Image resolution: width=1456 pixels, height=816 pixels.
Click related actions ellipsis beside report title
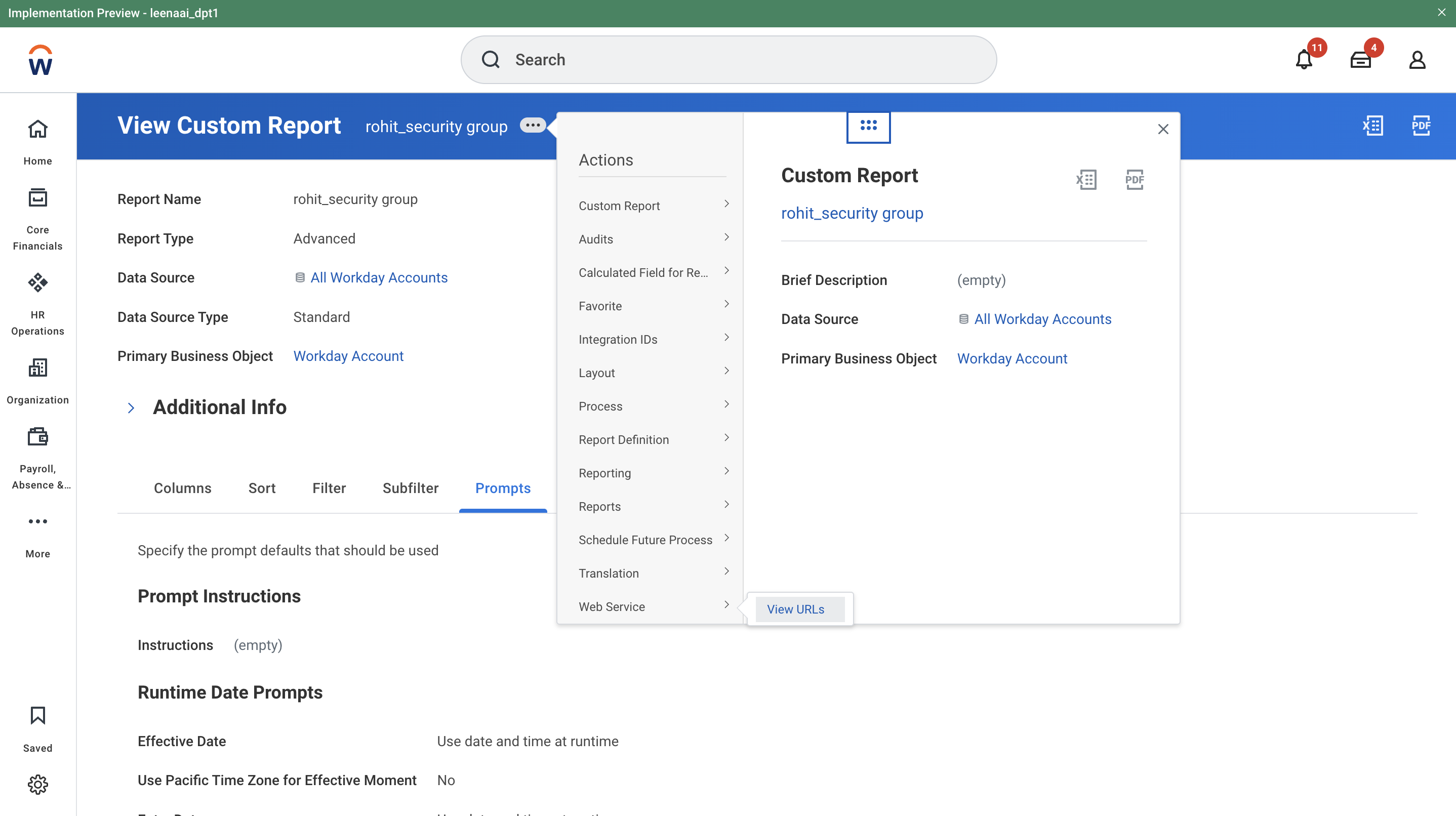coord(533,126)
